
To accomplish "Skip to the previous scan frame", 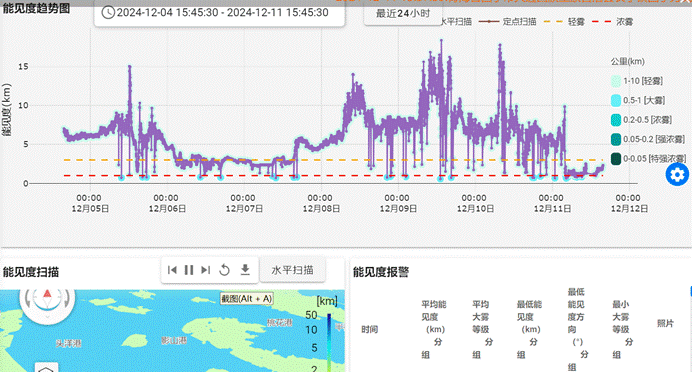I will pyautogui.click(x=172, y=270).
